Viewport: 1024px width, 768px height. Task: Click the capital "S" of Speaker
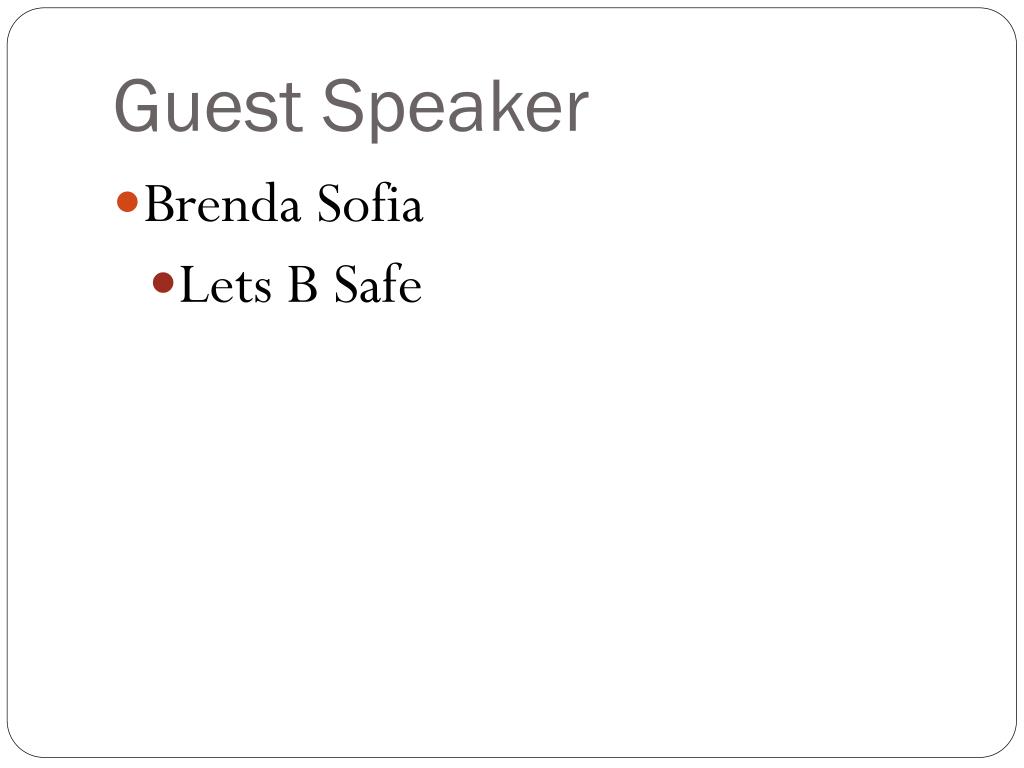tap(345, 106)
